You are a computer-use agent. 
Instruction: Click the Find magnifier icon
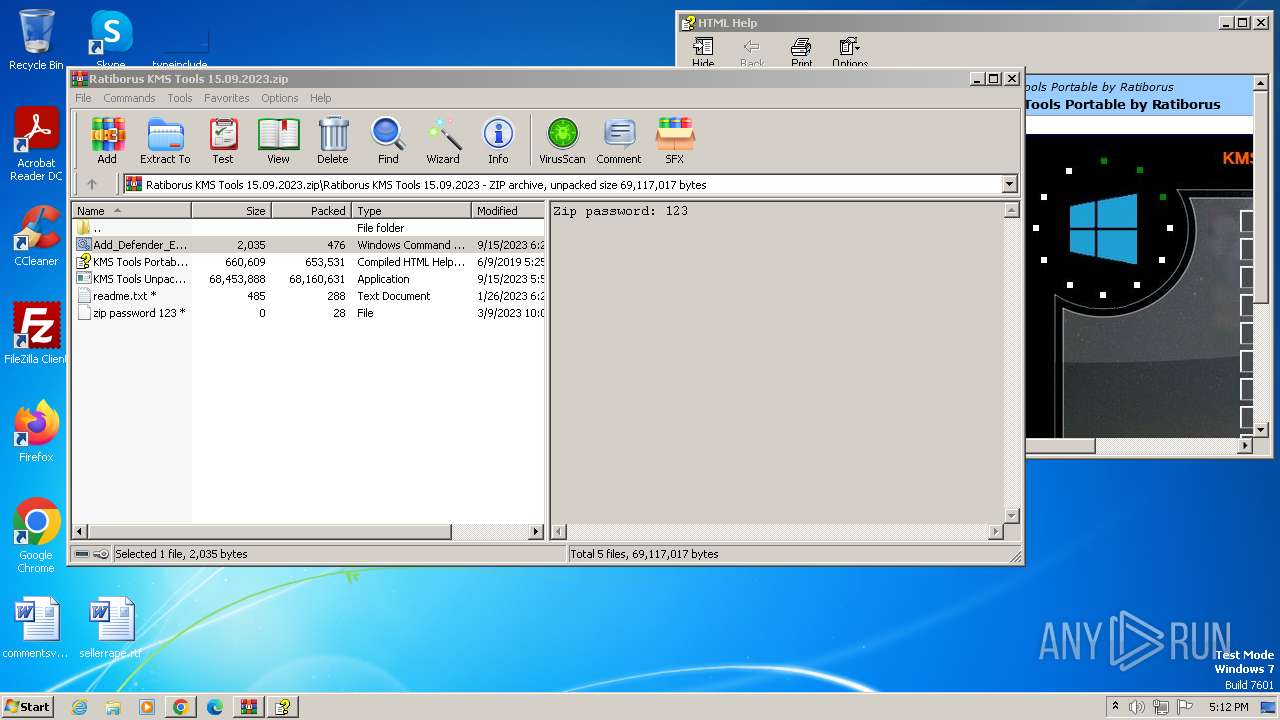(x=388, y=140)
